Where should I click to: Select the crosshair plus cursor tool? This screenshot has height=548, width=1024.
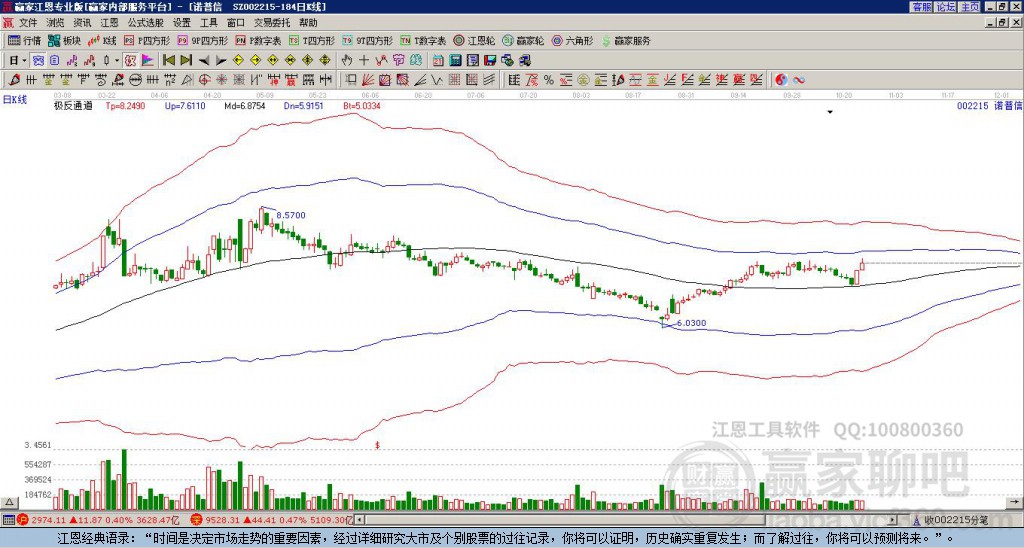(364, 61)
